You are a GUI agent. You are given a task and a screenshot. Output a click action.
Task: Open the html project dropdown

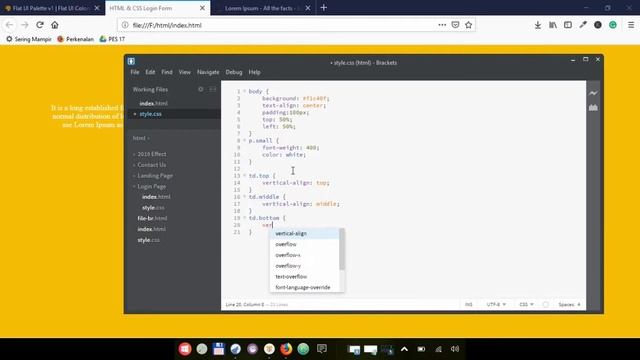click(x=141, y=138)
